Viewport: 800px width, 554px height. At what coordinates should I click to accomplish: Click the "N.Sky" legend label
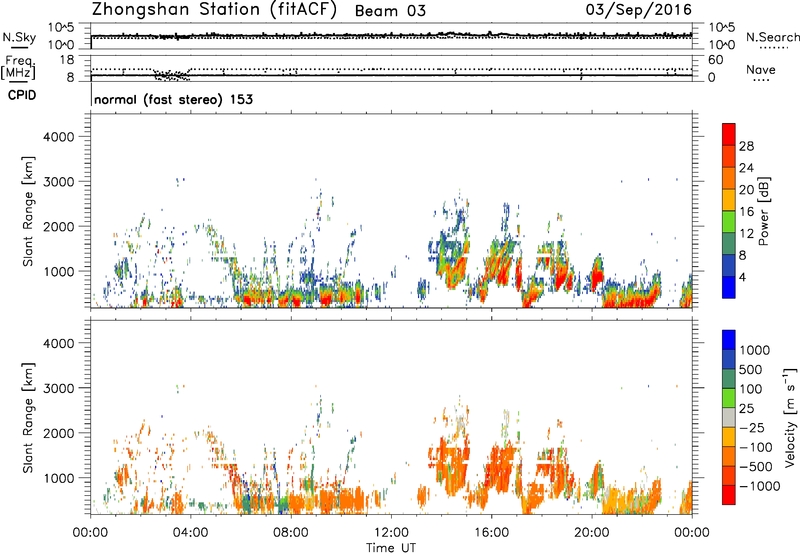click(19, 37)
